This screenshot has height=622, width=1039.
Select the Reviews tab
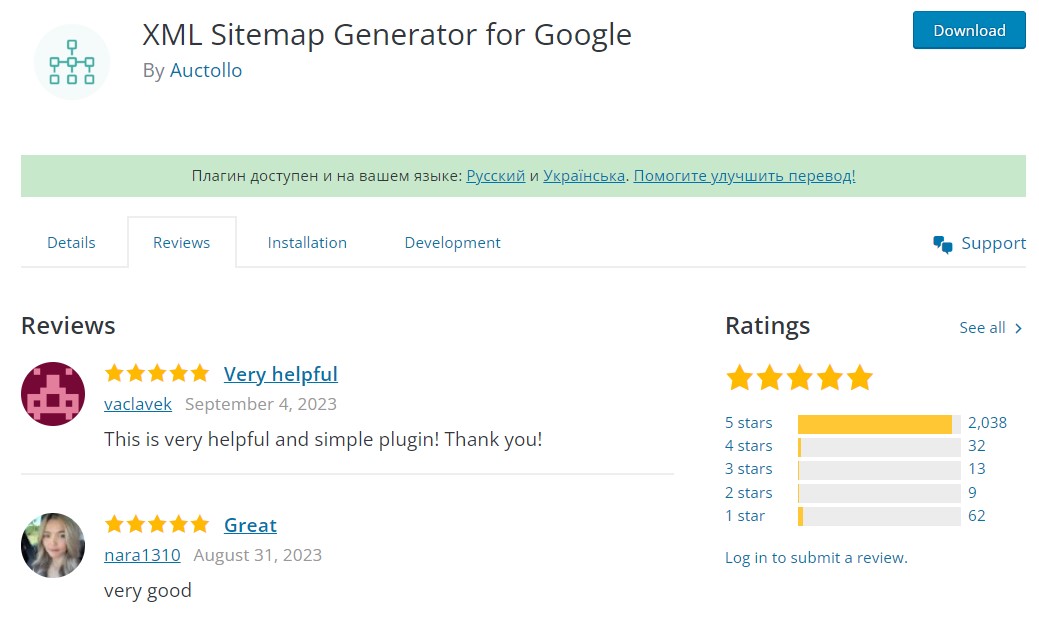182,242
